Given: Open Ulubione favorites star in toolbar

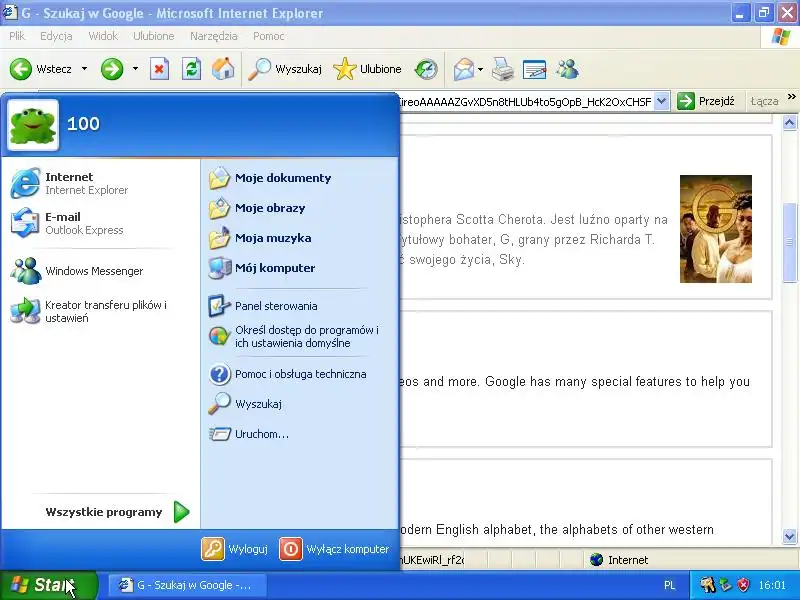Looking at the screenshot, I should coord(367,69).
